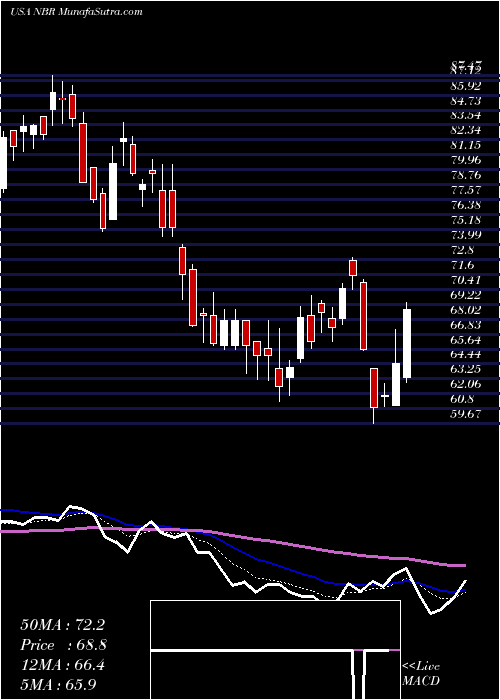The height and width of the screenshot is (700, 500).
Task: Click the 68.02 price value
Action: [466, 309]
